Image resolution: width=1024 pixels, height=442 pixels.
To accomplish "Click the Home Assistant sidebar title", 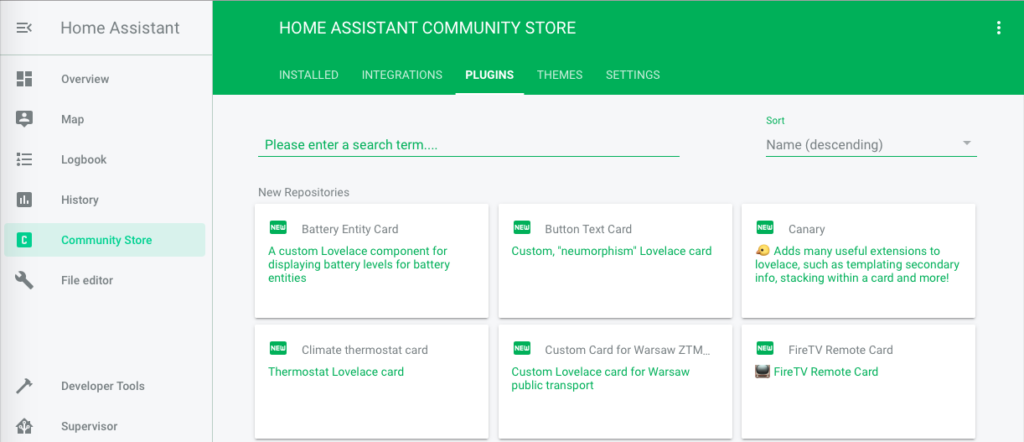I will (x=120, y=28).
